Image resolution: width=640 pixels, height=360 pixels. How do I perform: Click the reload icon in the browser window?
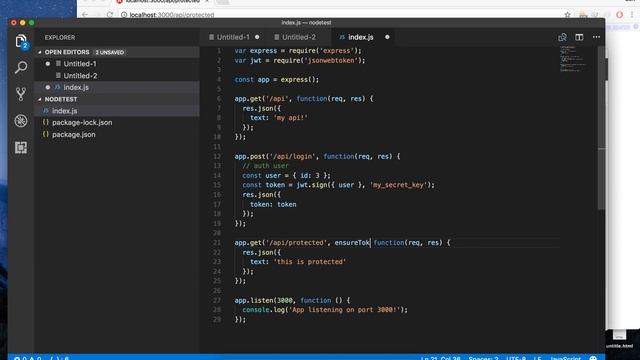[x=109, y=15]
